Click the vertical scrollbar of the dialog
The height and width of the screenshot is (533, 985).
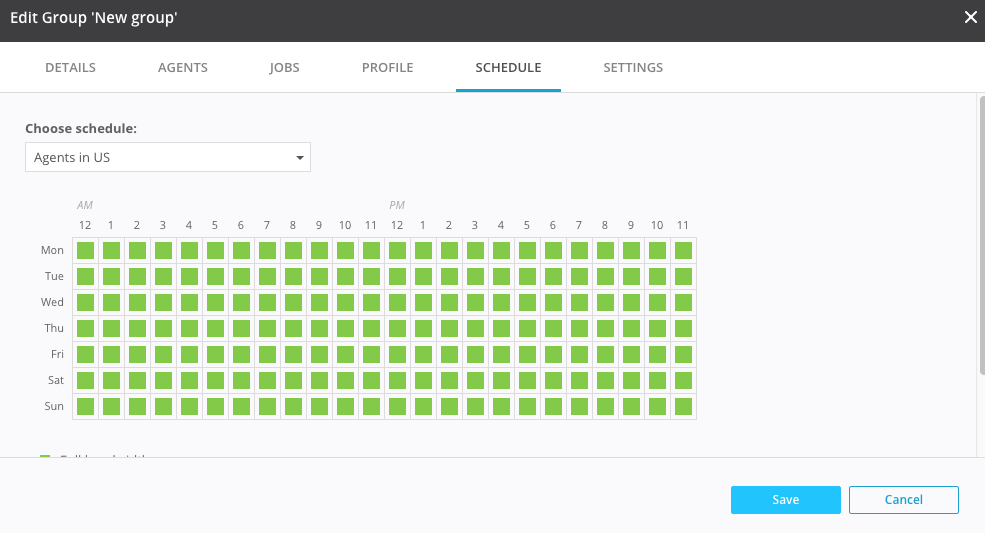[980, 230]
